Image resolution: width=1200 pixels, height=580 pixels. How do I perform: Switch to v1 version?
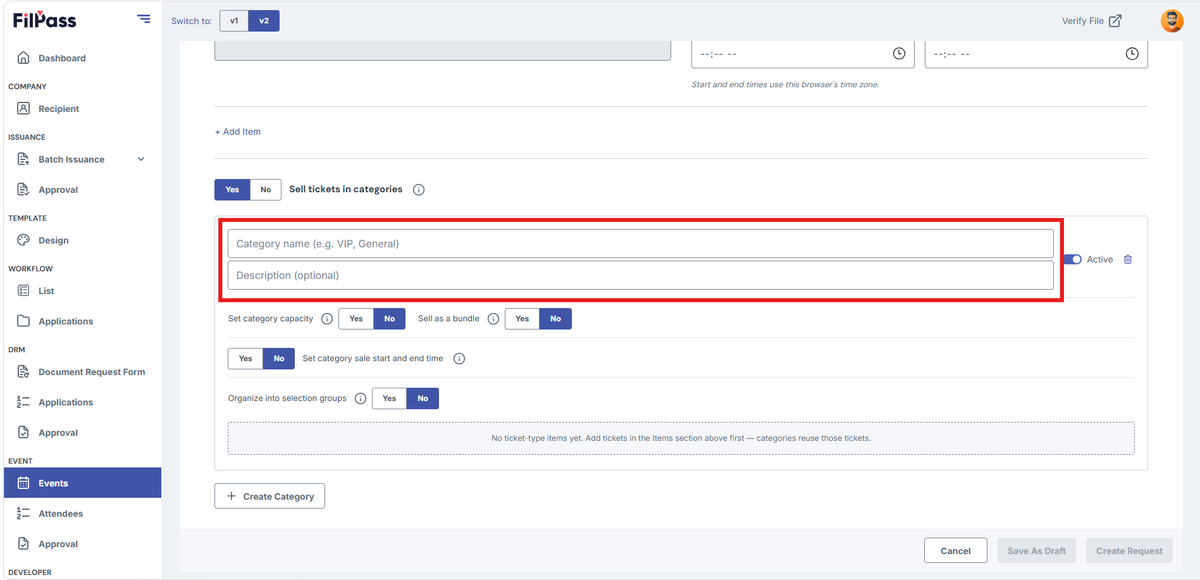(234, 21)
